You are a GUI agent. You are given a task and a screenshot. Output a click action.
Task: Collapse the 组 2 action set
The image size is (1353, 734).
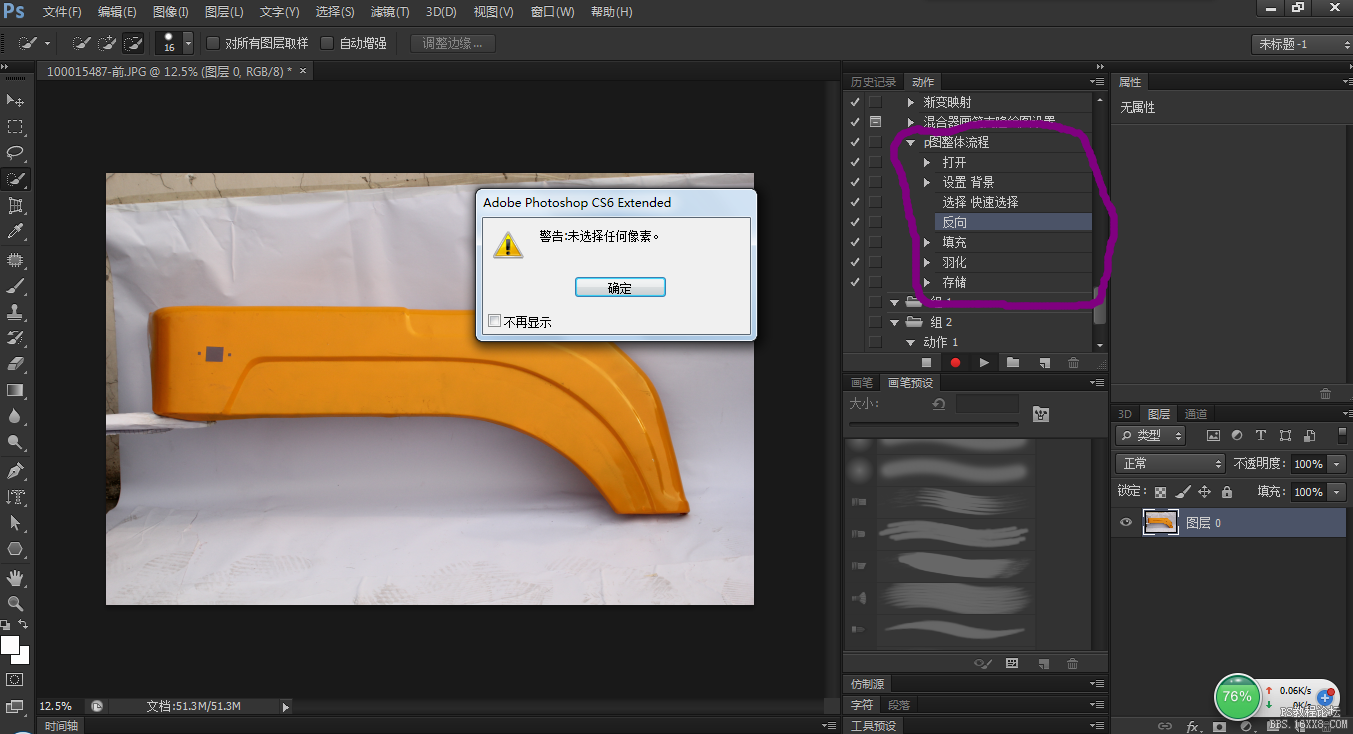pyautogui.click(x=895, y=322)
